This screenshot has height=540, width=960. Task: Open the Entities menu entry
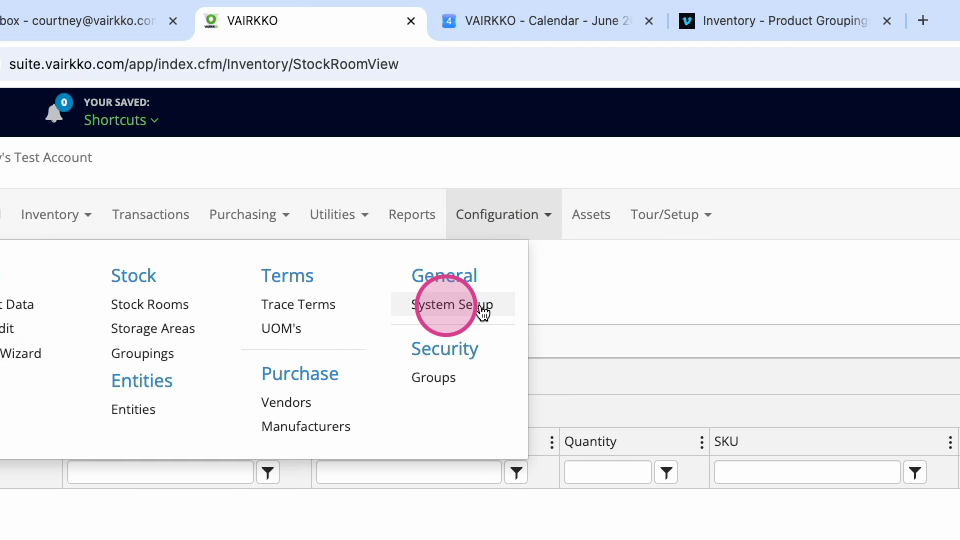(133, 410)
